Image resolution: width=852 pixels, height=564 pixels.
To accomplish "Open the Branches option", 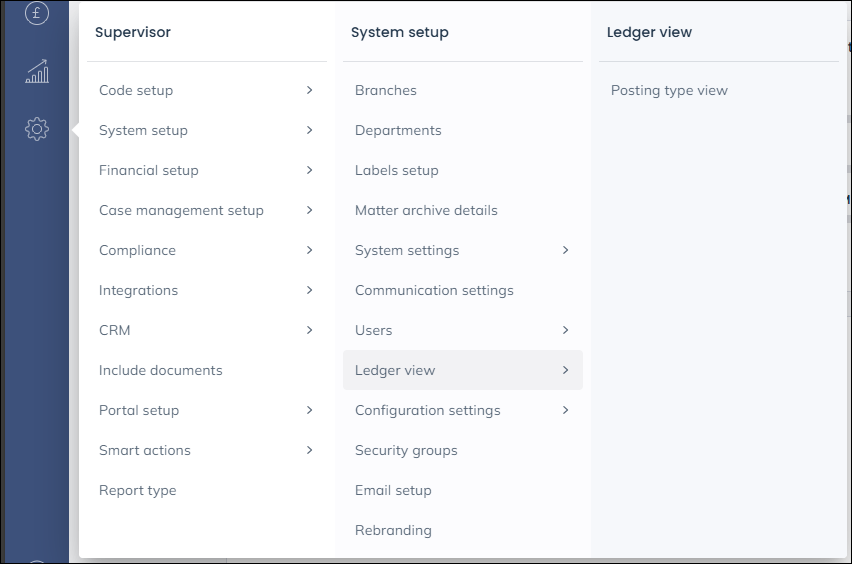I will click(386, 90).
